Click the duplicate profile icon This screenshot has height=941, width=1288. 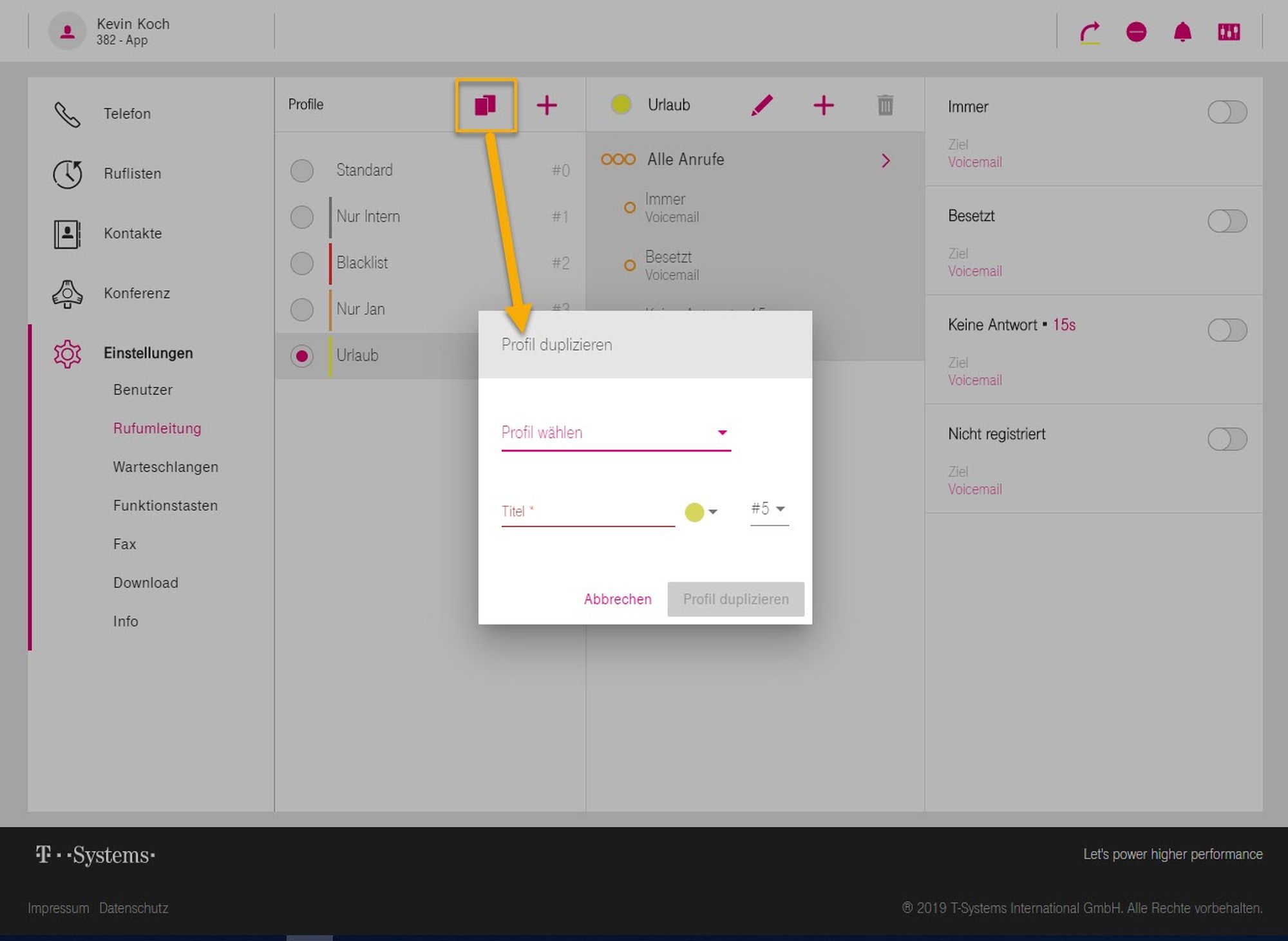(485, 105)
